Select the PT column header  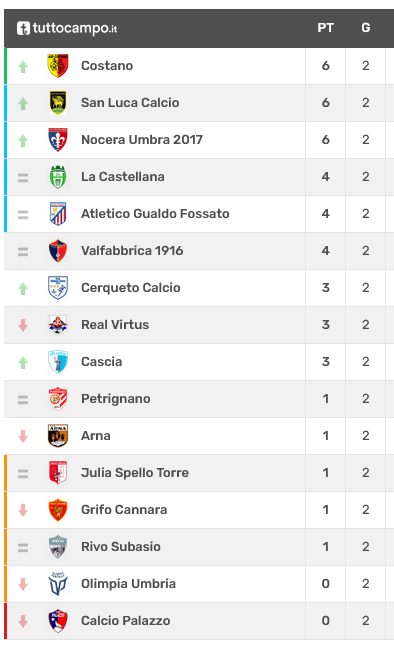coord(325,28)
